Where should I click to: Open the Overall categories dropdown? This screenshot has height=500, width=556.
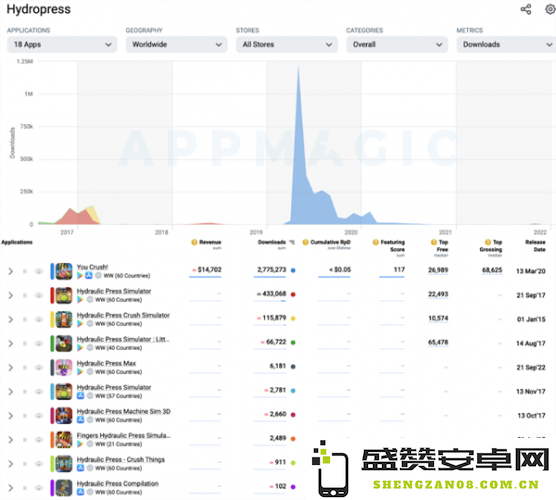(397, 45)
